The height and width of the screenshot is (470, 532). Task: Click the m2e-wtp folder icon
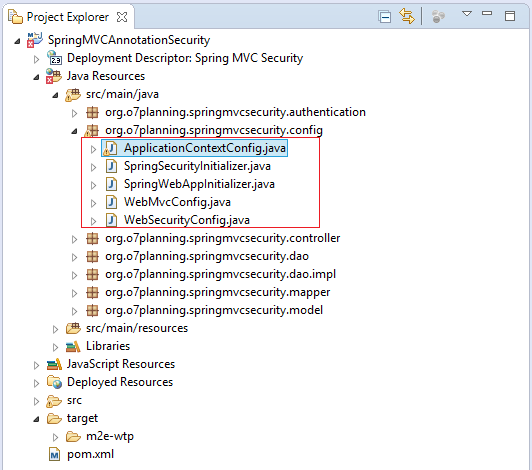(73, 436)
